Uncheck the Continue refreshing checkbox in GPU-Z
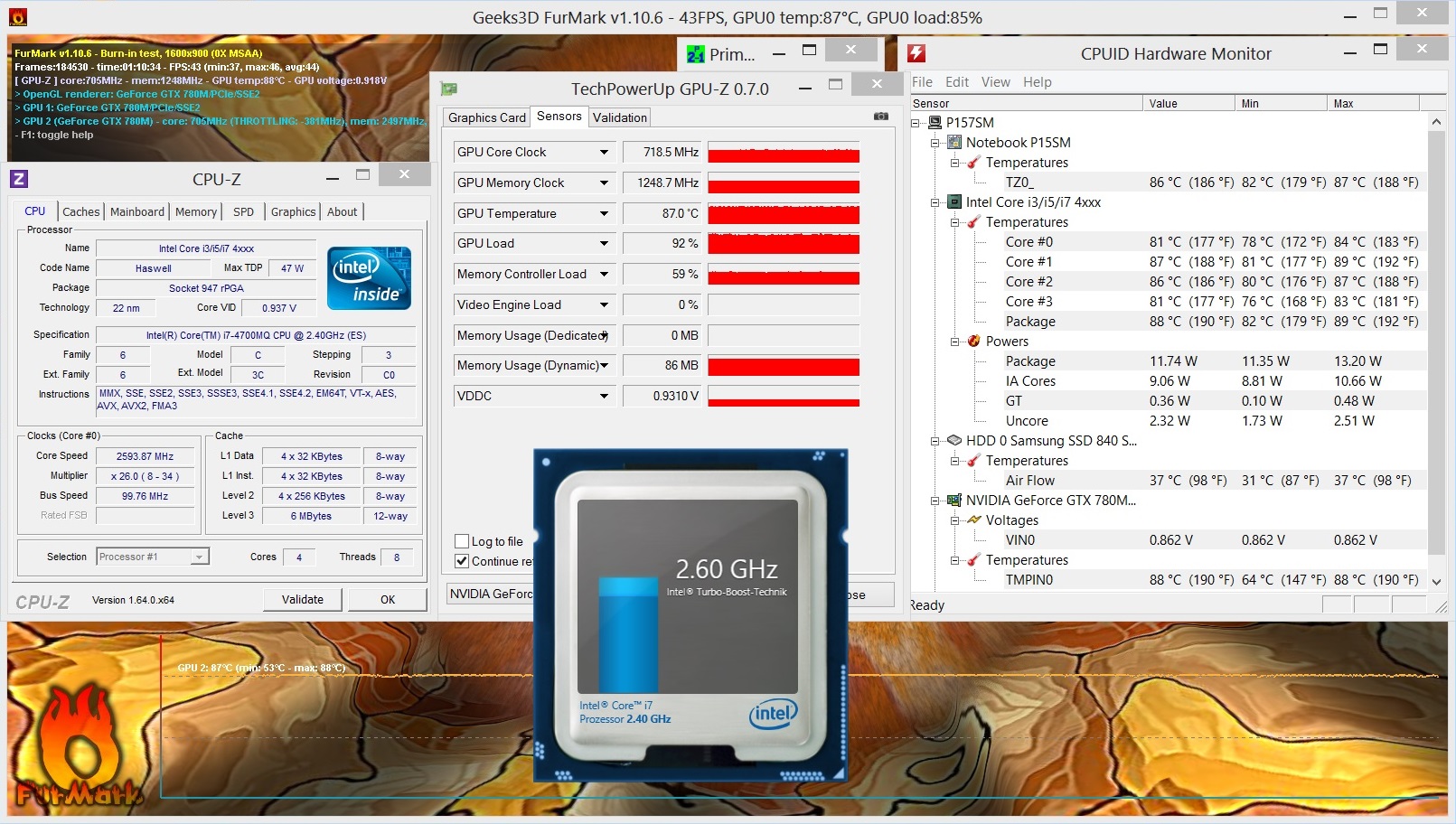The image size is (1456, 824). tap(462, 561)
